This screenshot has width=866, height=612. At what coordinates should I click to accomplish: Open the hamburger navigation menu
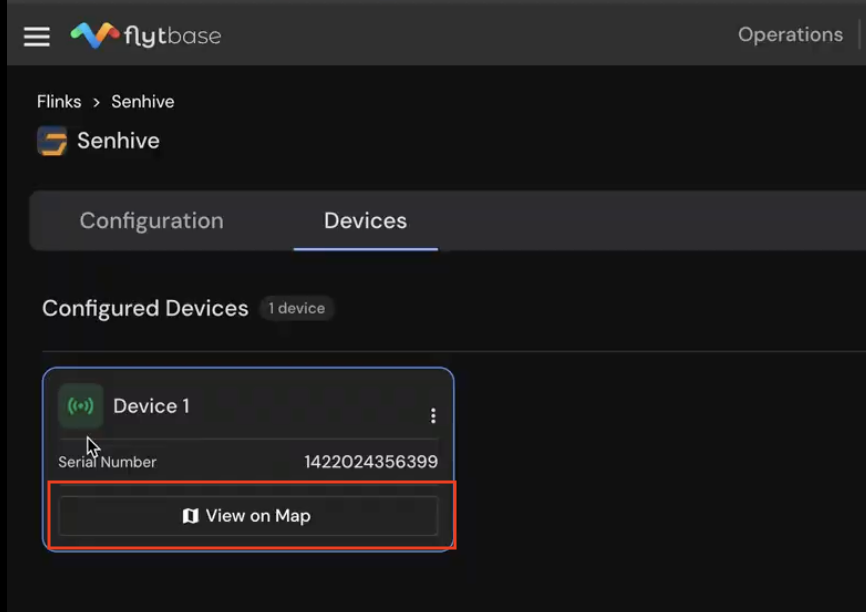tap(37, 36)
